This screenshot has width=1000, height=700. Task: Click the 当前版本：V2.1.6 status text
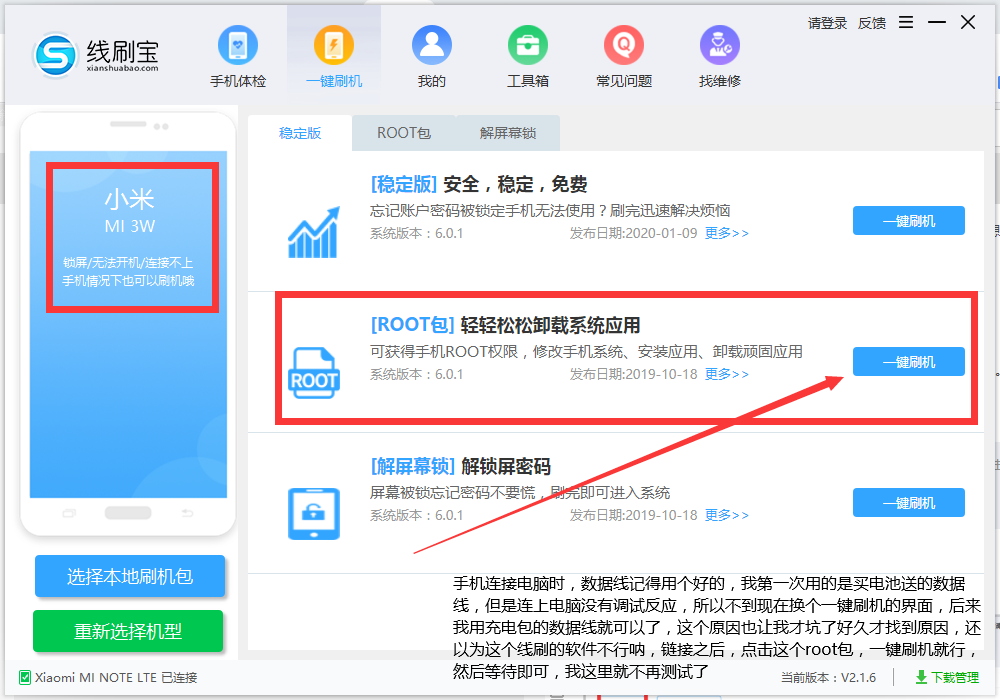pyautogui.click(x=828, y=678)
